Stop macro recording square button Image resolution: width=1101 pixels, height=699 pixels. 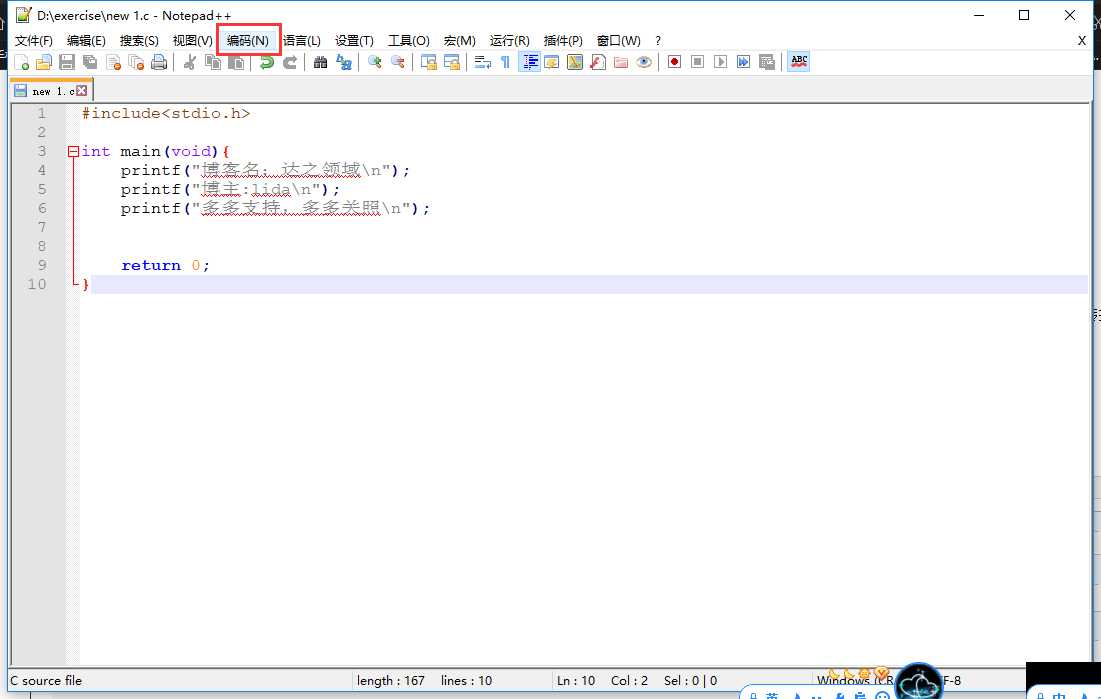click(x=697, y=63)
